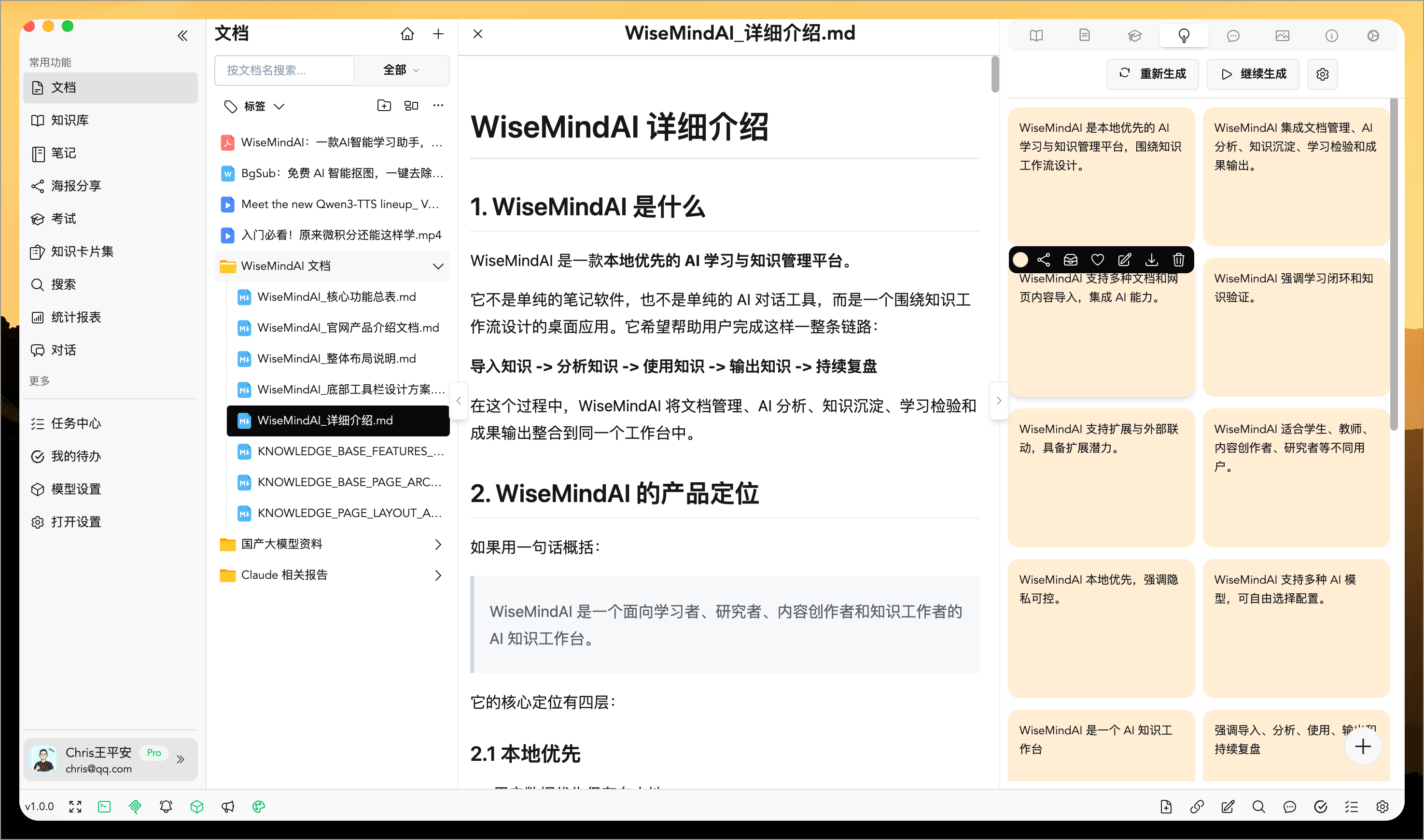Toggle fullscreen mode in the status bar
Viewport: 1424px width, 840px height.
[75, 806]
